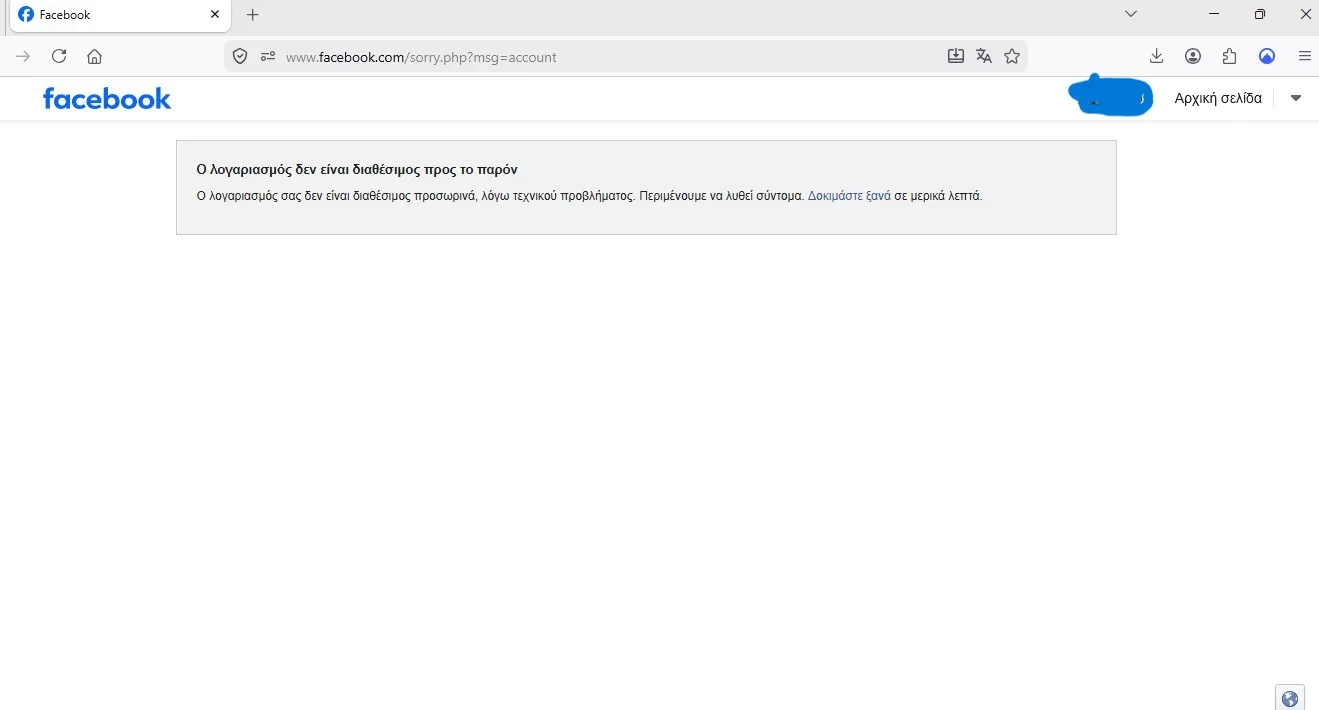The width and height of the screenshot is (1319, 710).
Task: Click the Δοκιμάστε ξανά link
Action: (849, 196)
